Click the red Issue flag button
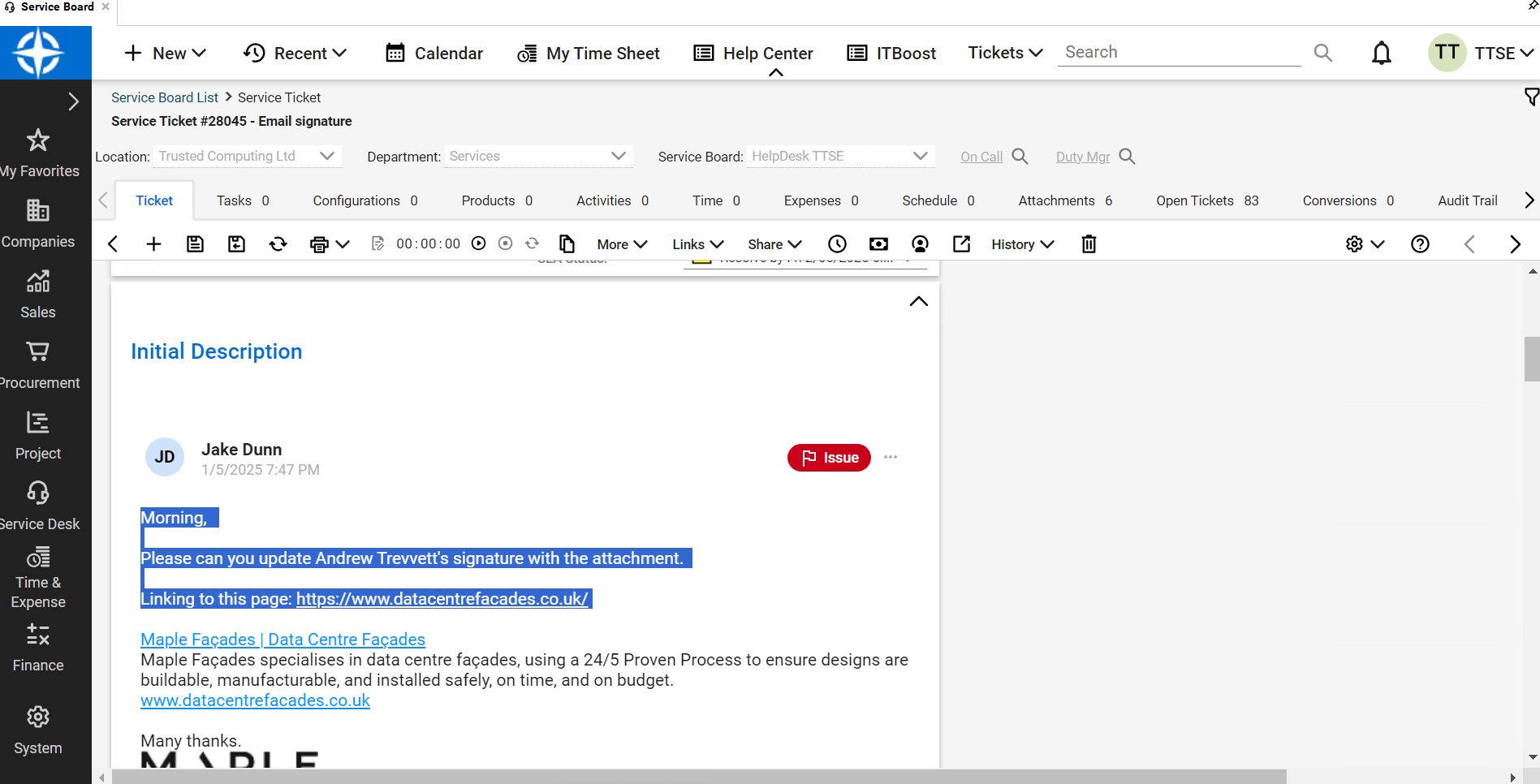Viewport: 1540px width, 784px height. 829,458
